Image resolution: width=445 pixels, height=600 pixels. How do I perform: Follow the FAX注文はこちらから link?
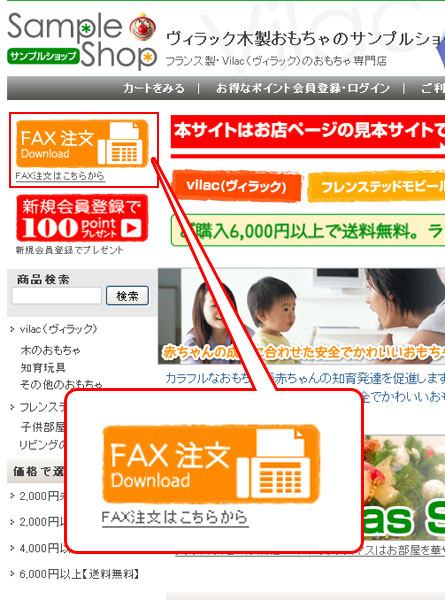60,176
